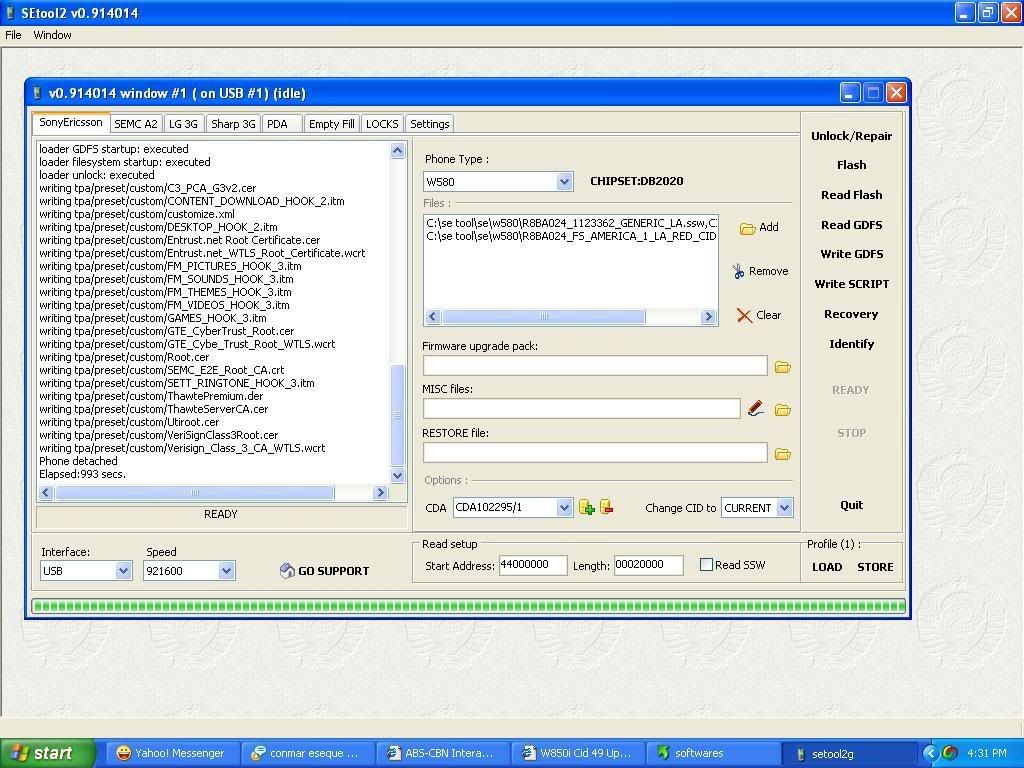The height and width of the screenshot is (768, 1024).
Task: Click the log scroll up arrow
Action: [397, 151]
